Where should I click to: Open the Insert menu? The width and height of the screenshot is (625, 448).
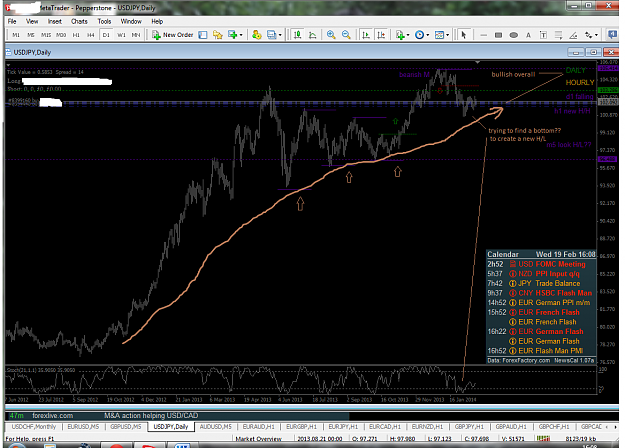tap(55, 22)
